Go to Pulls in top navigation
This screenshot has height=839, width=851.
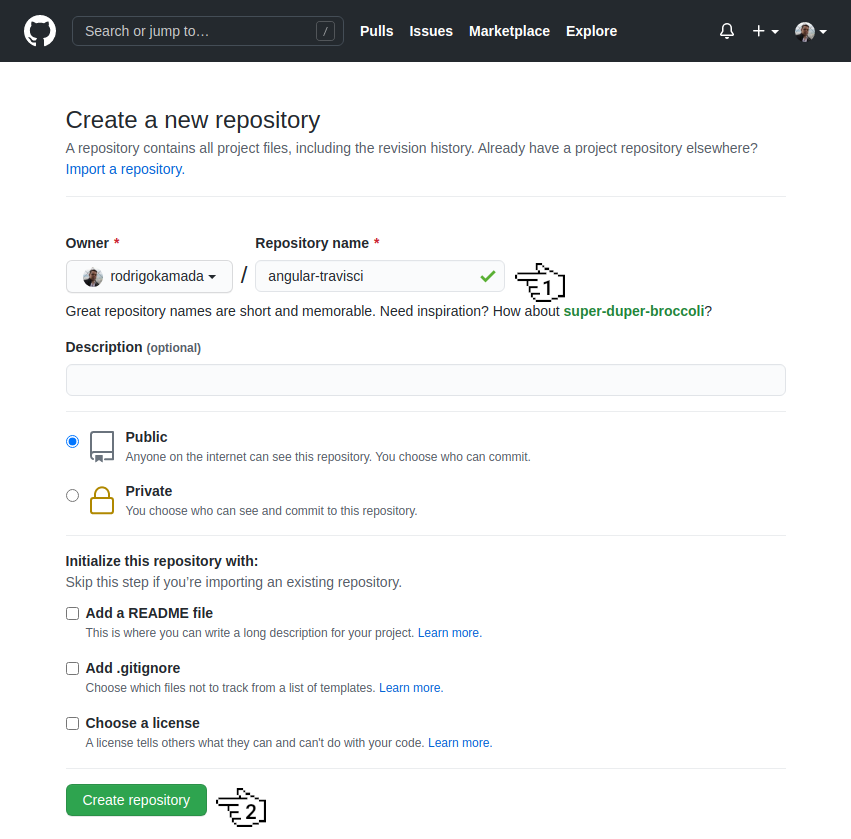pyautogui.click(x=376, y=31)
